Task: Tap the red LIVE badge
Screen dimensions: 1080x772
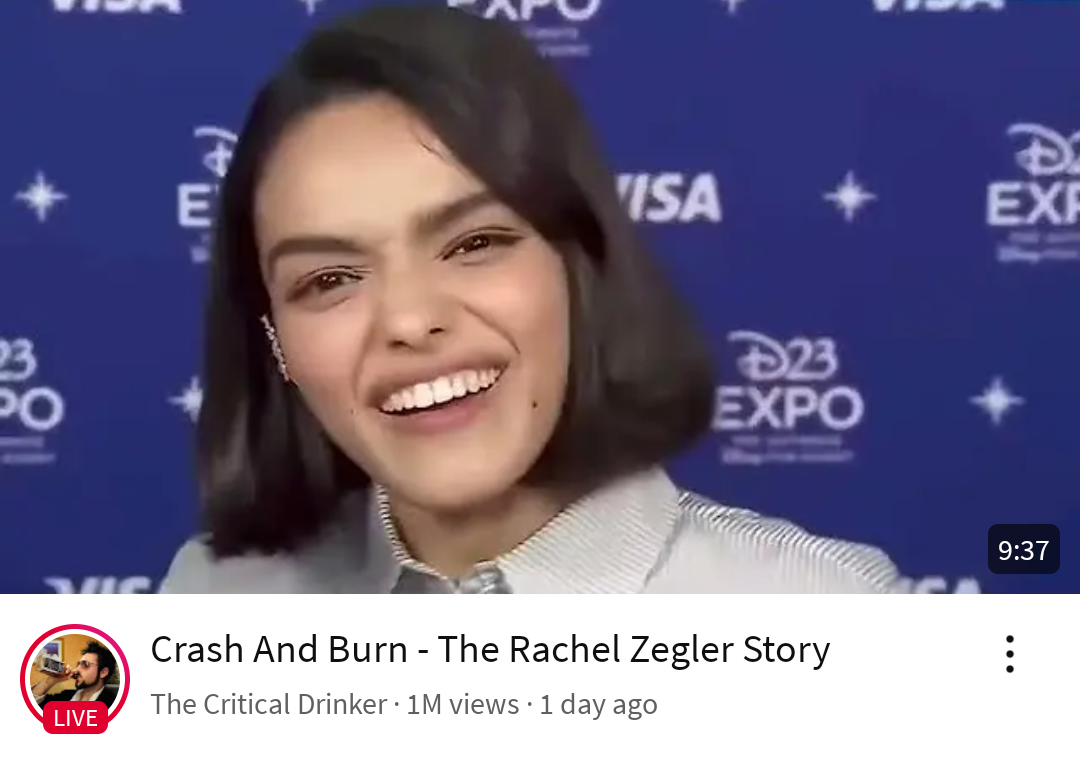Action: (x=75, y=718)
